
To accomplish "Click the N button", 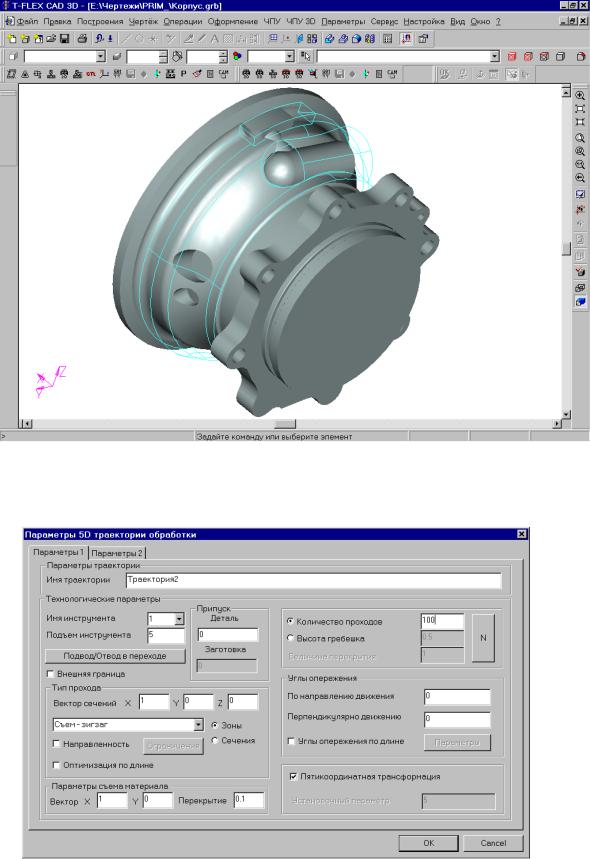I will point(483,638).
